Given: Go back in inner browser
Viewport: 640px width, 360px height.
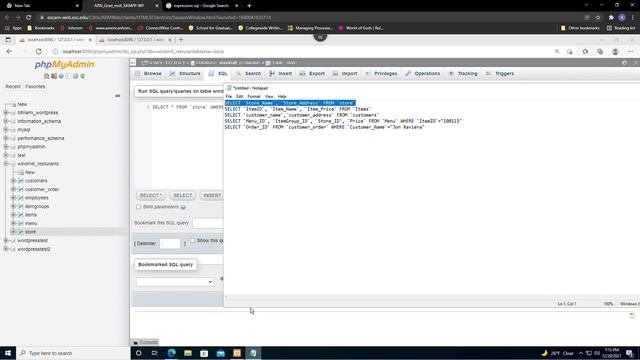Looking at the screenshot, I should click(x=9, y=51).
